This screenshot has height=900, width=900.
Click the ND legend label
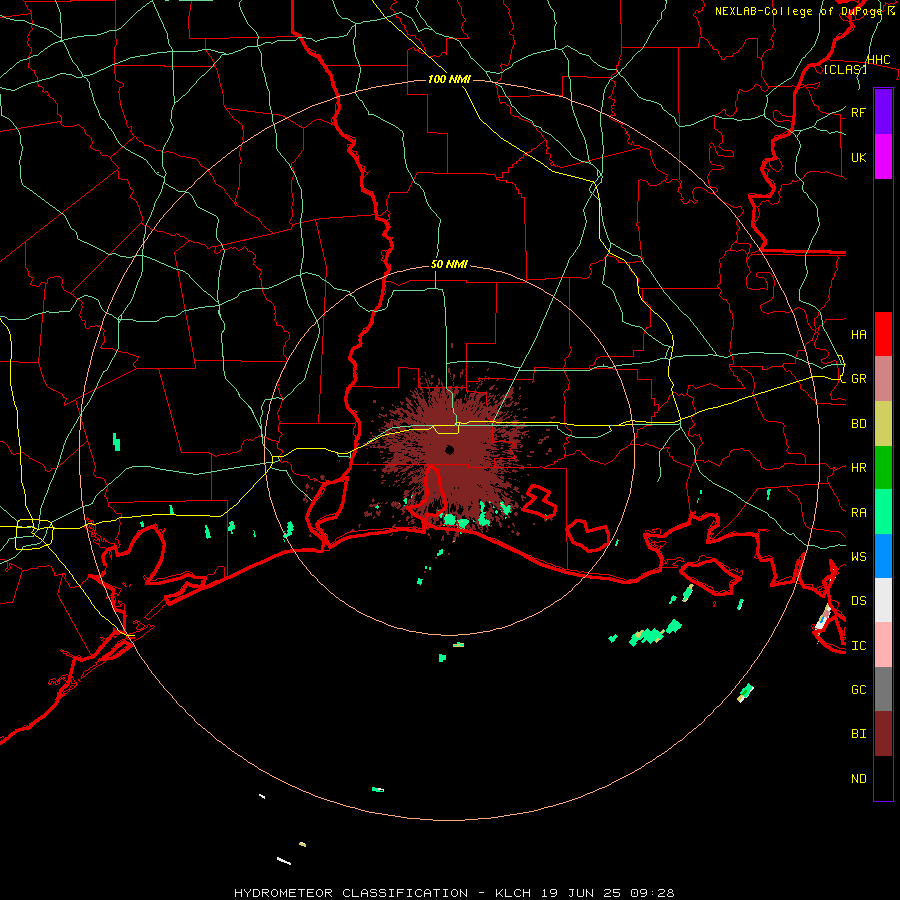[859, 779]
